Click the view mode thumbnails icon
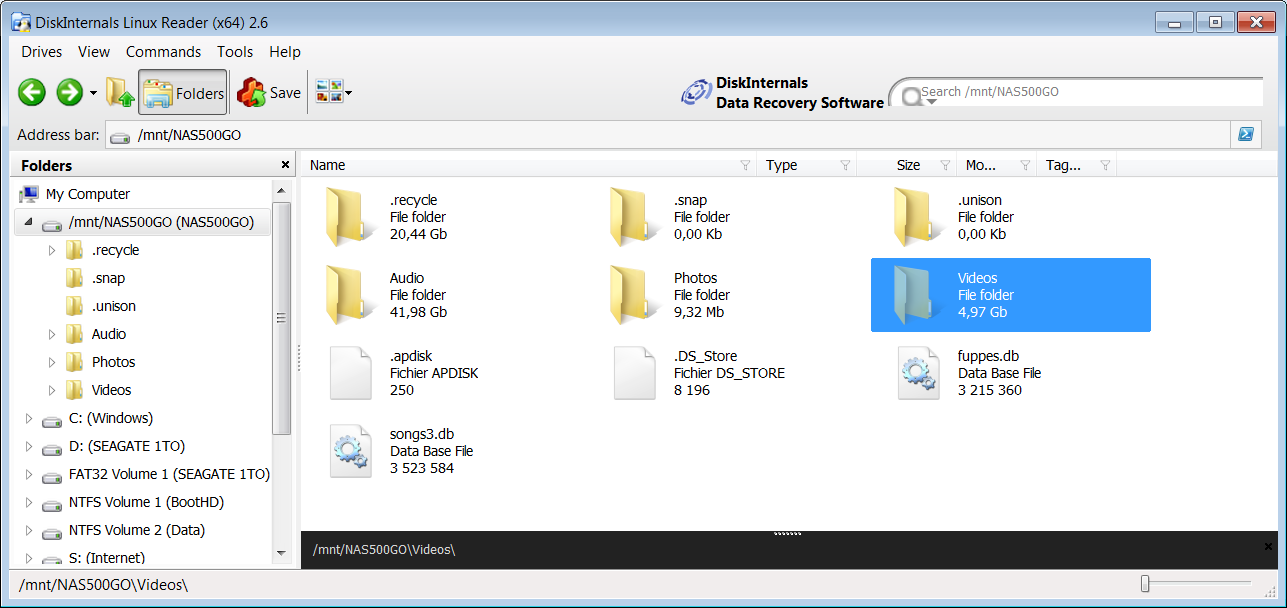This screenshot has width=1287, height=608. 329,92
